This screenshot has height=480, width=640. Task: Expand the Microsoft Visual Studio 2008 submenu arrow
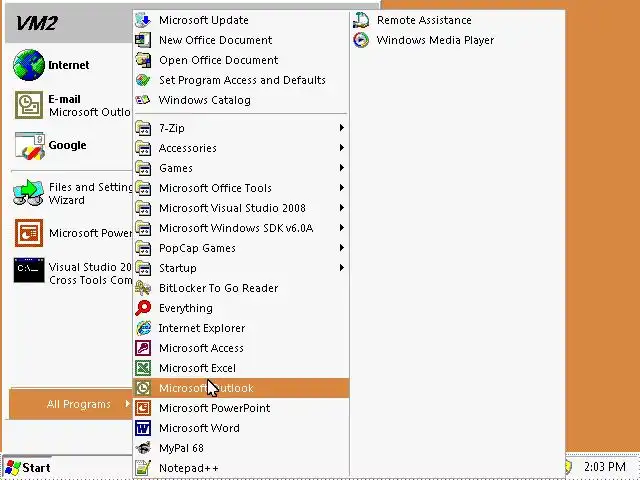click(x=341, y=208)
